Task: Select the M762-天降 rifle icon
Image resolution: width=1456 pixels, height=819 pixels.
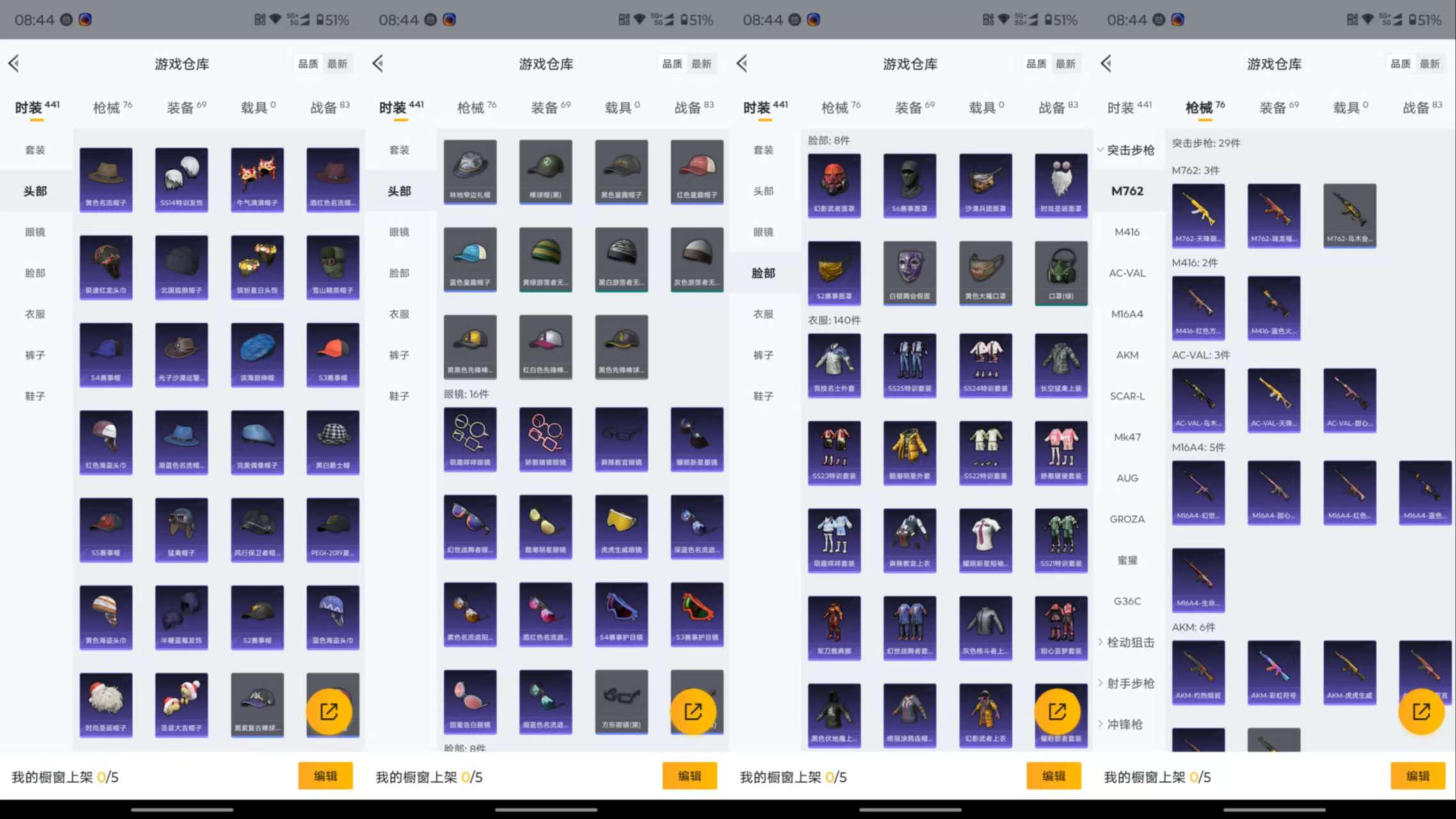Action: click(x=1198, y=216)
